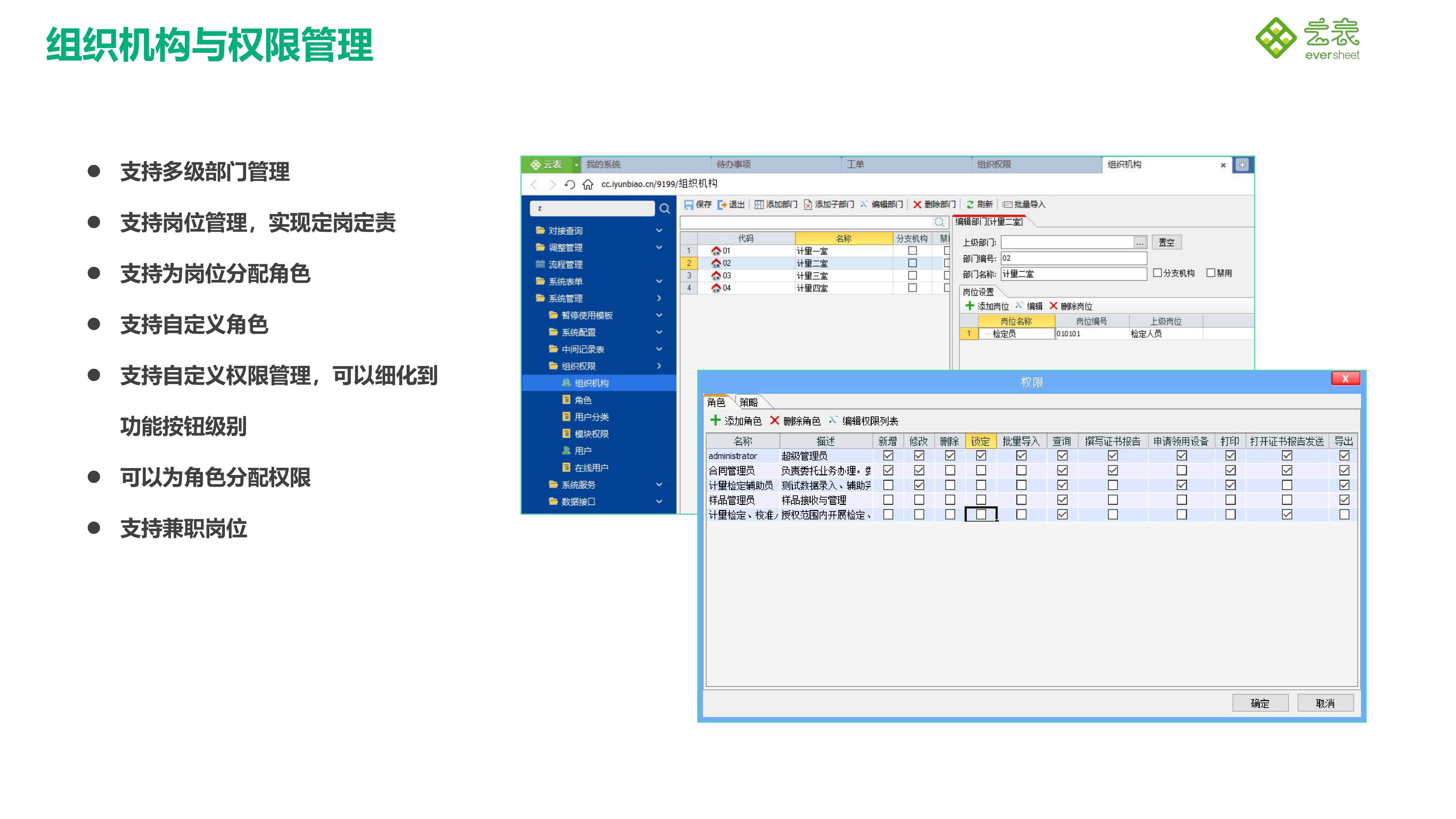The image size is (1456, 819).
Task: Click the 云表 logo button in tab bar
Action: 546,165
